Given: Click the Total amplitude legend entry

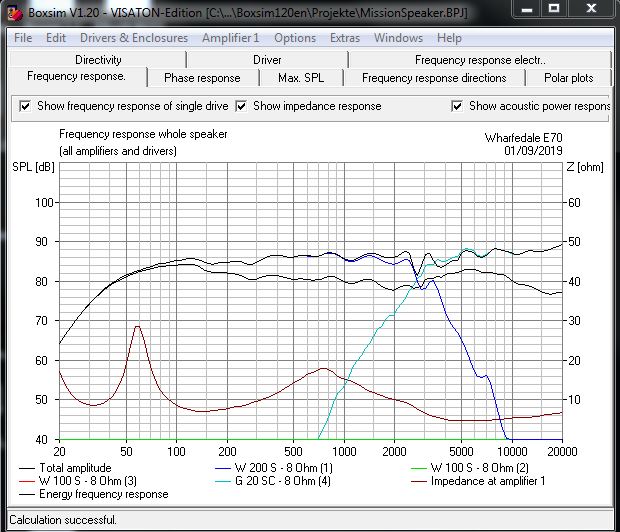Looking at the screenshot, I should coord(65,468).
